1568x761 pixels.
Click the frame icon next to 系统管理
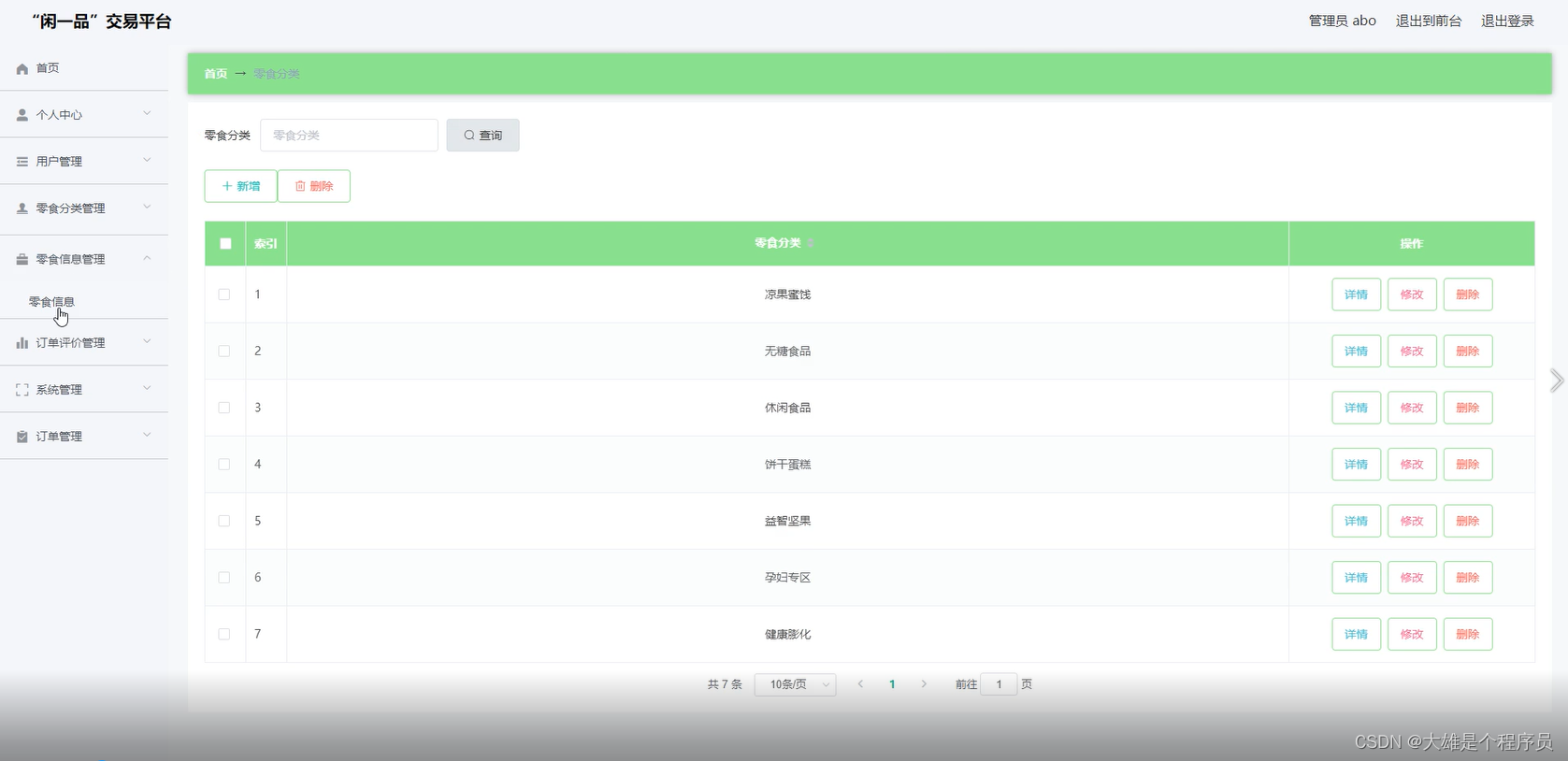tap(22, 390)
